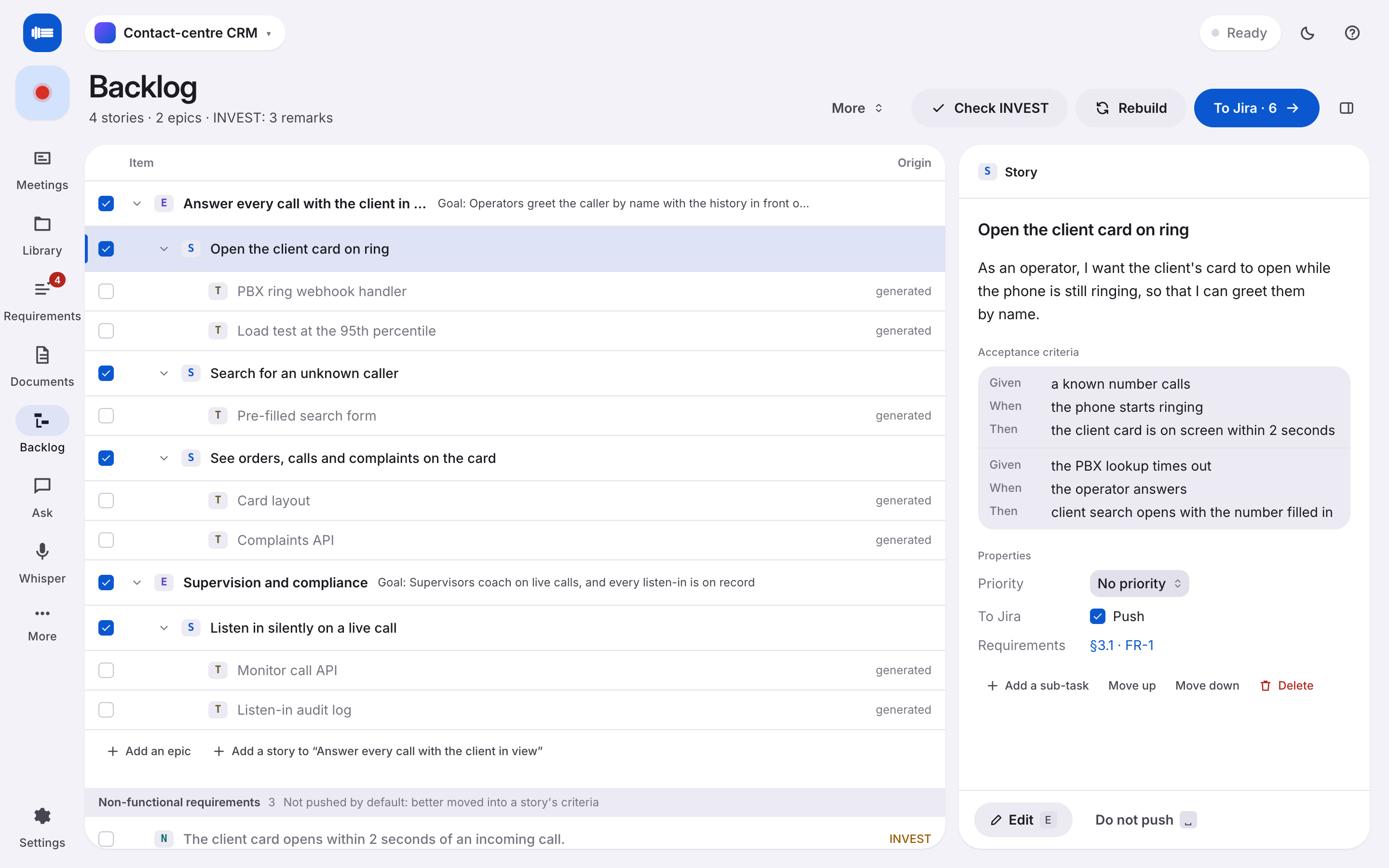Select the Card layout task row
The image size is (1389, 868).
tap(515, 501)
